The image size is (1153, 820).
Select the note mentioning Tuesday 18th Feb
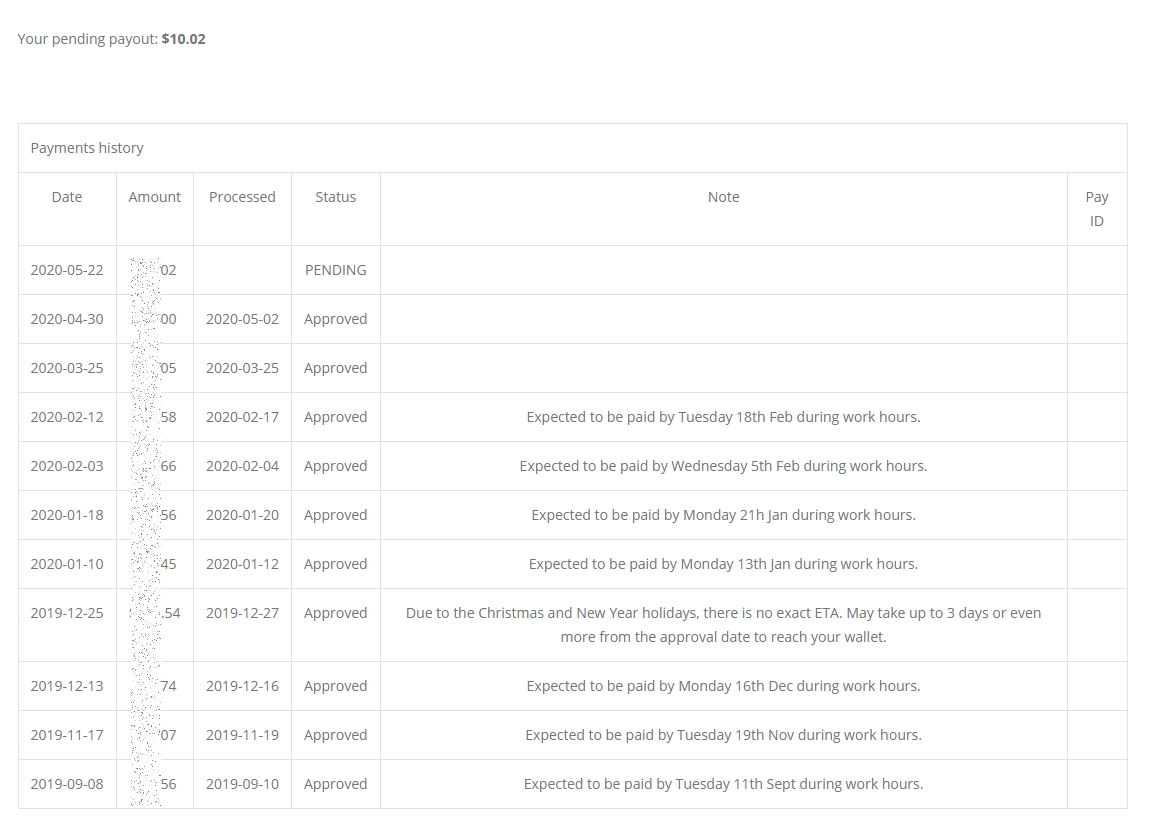pos(724,417)
